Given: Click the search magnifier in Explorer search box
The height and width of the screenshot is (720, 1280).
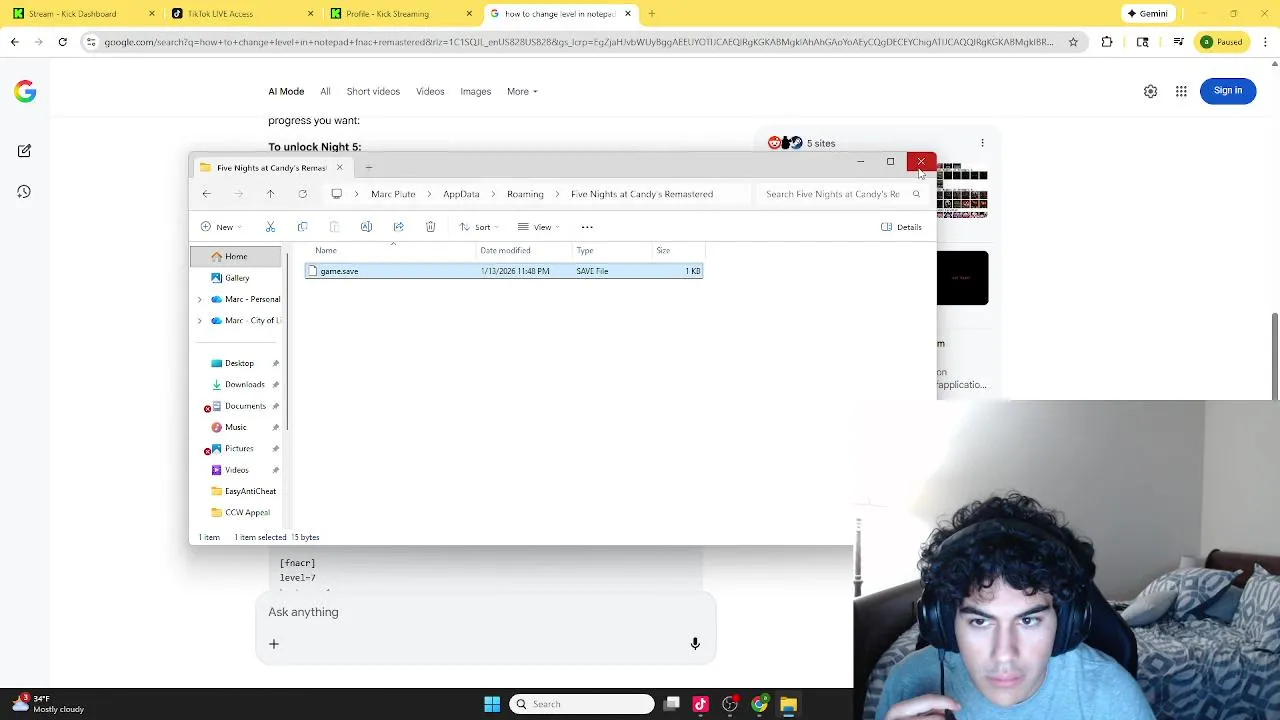Looking at the screenshot, I should point(916,194).
